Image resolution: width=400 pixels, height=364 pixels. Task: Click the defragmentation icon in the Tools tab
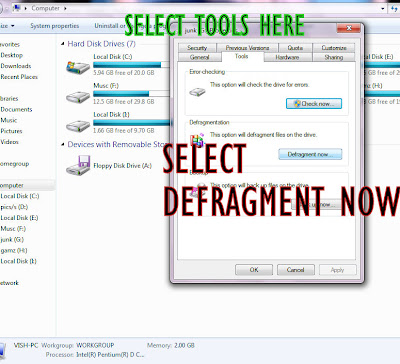(x=197, y=141)
